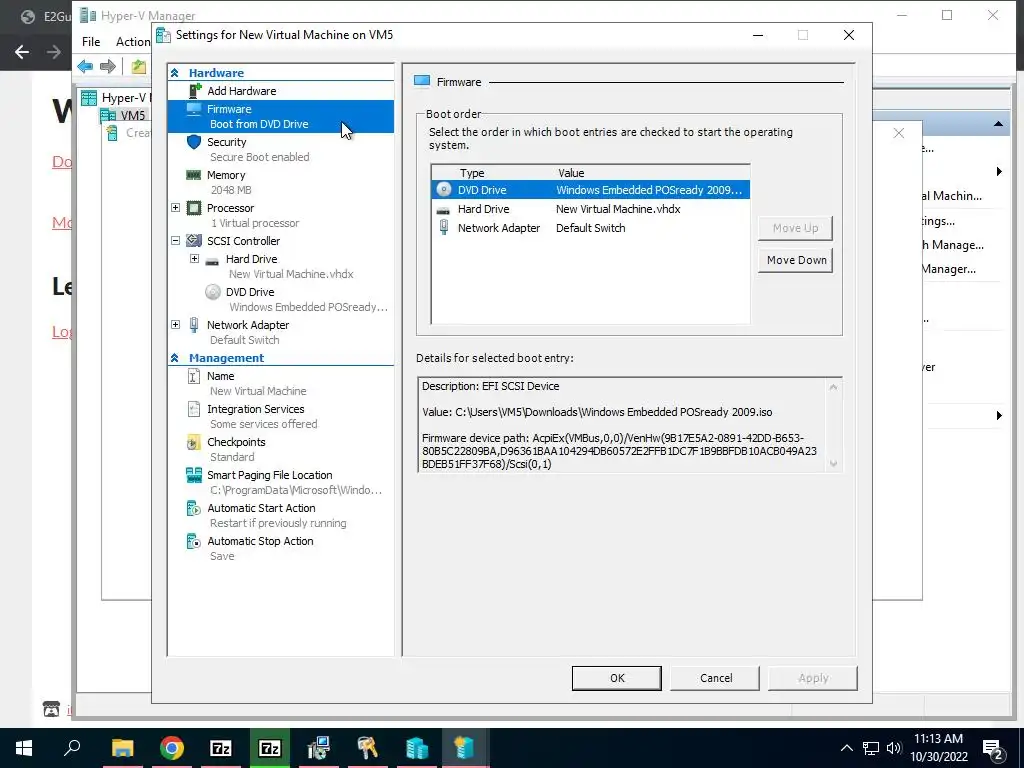This screenshot has height=768, width=1024.
Task: Click the Type column header
Action: pyautogui.click(x=472, y=173)
